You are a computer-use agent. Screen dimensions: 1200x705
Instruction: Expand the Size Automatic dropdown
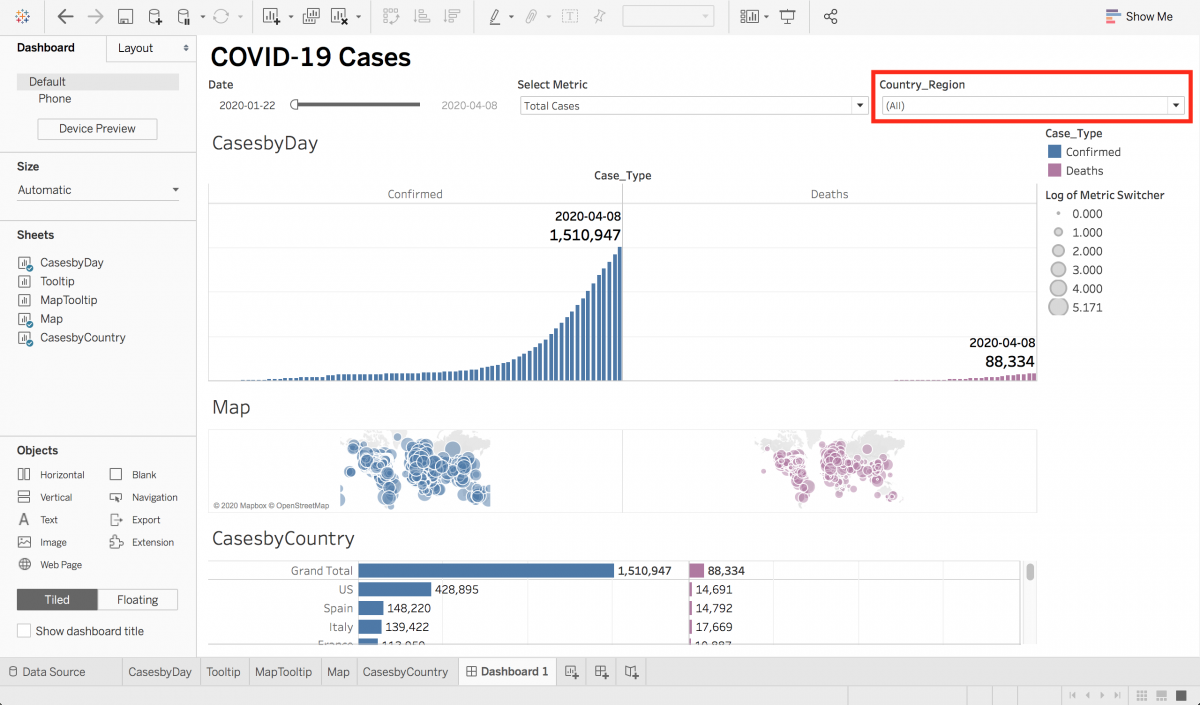tap(176, 190)
